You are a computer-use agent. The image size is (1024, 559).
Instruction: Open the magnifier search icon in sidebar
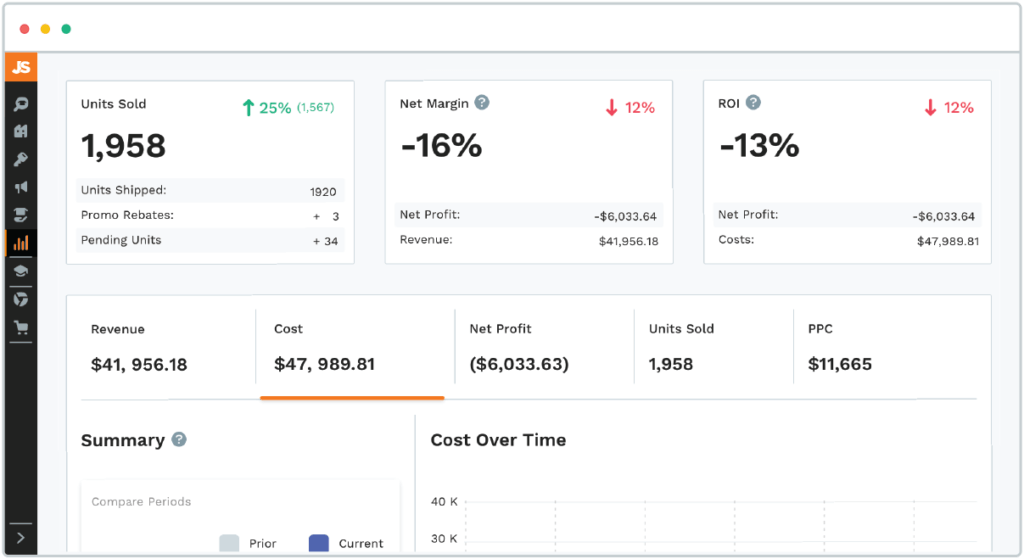coord(21,104)
